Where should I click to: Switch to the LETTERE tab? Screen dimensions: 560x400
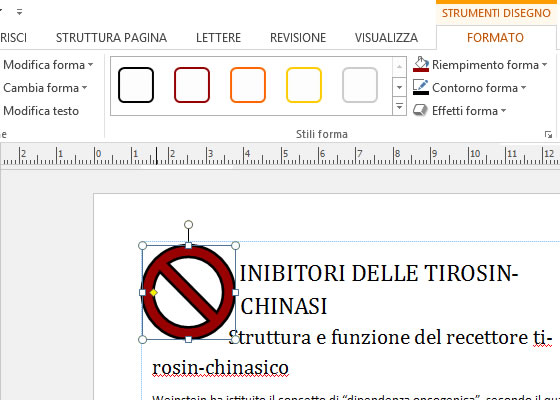[218, 38]
